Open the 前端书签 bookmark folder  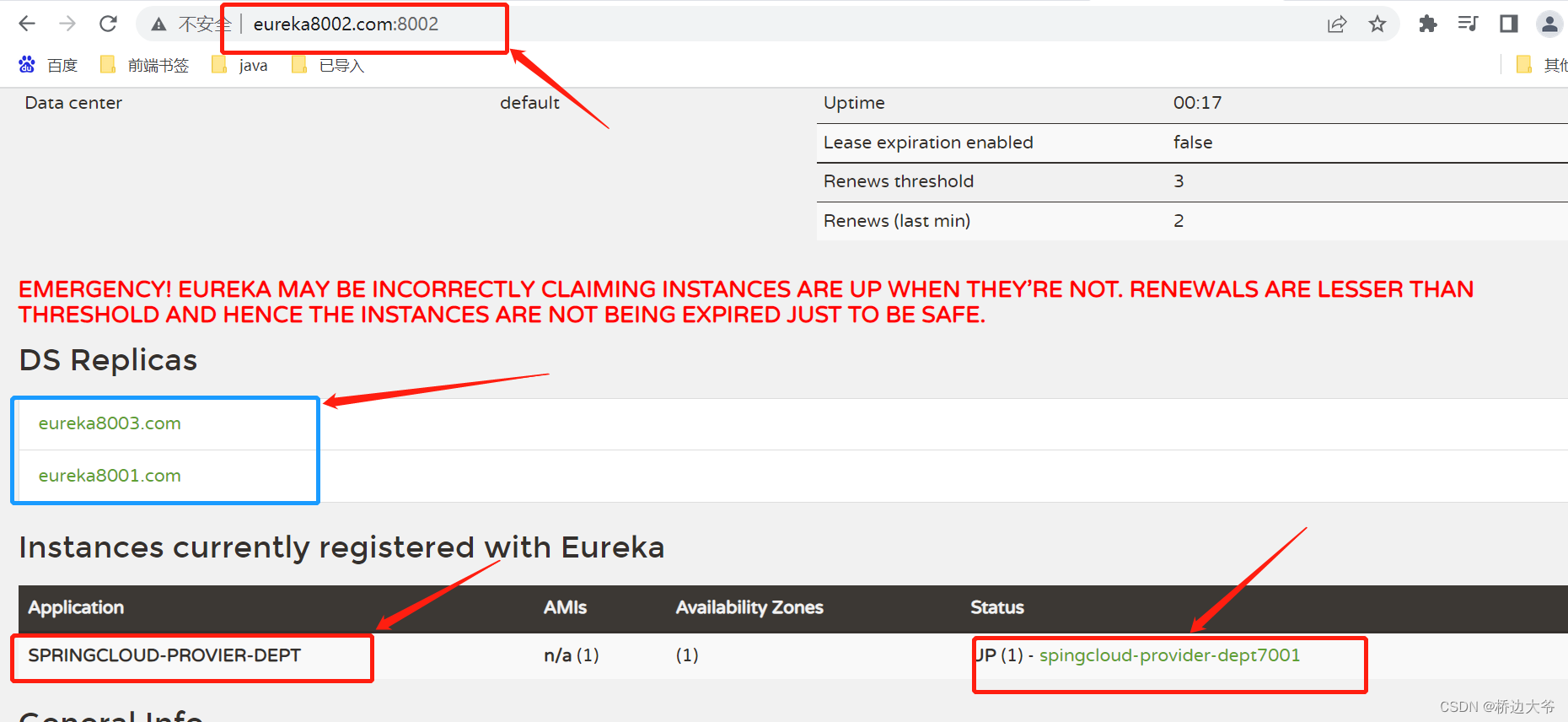coord(144,65)
